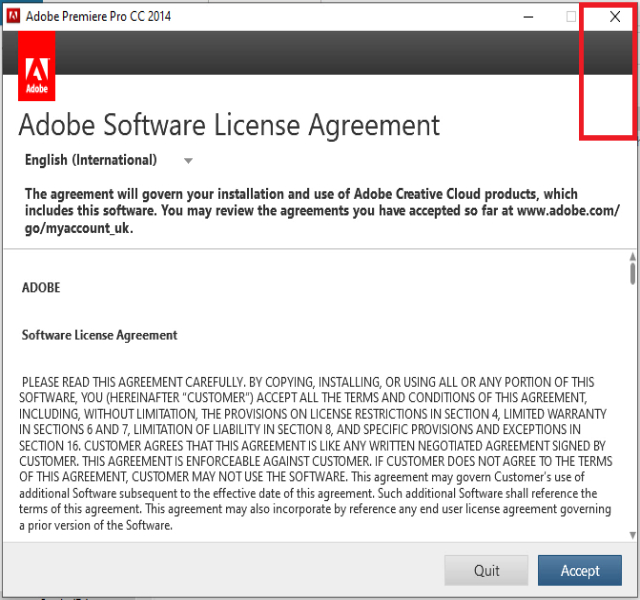Click the 'Adobe Premiere Pro CC 2014' window title
The image size is (640, 600).
point(98,16)
